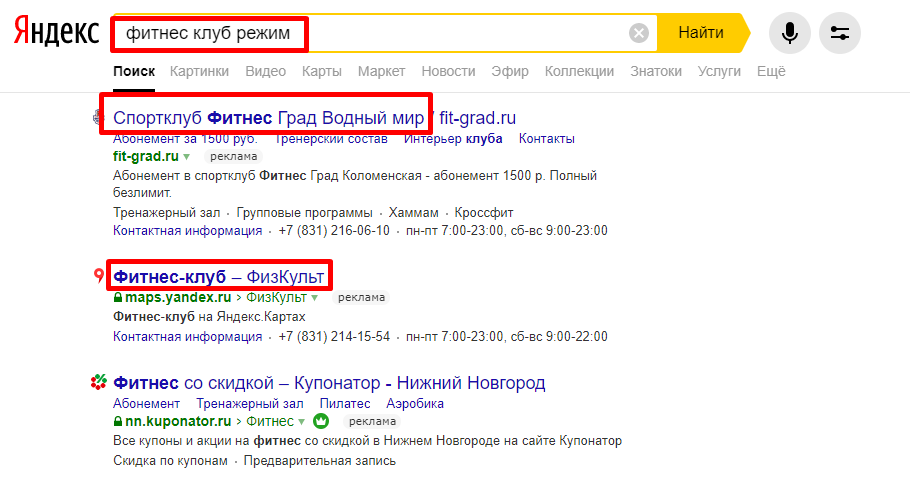Open the Маркет tab
910x491 pixels.
[x=381, y=71]
